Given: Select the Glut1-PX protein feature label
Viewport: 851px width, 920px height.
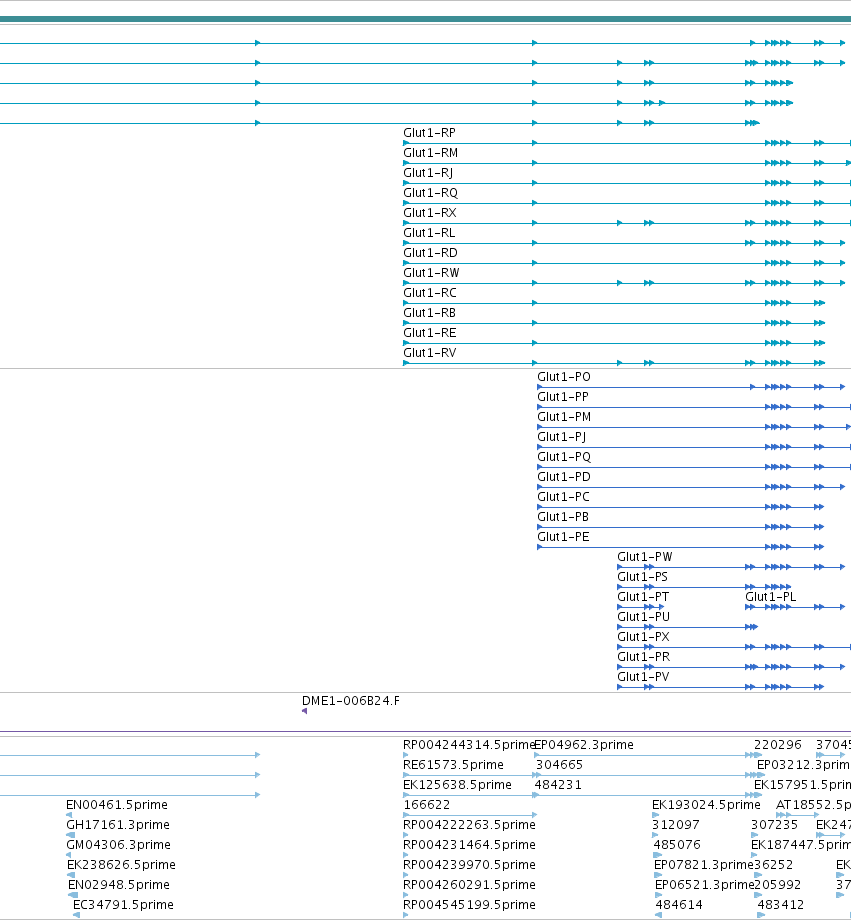Looking at the screenshot, I should click(643, 637).
